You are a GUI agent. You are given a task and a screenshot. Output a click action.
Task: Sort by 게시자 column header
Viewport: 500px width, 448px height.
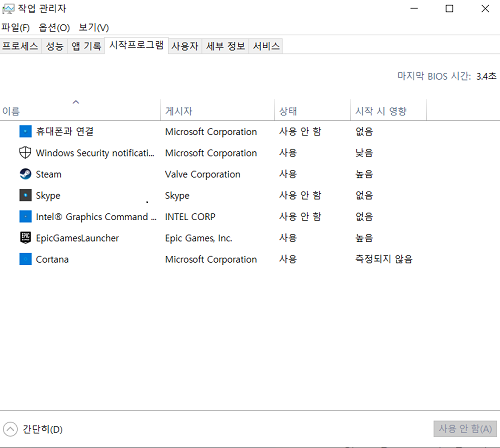pyautogui.click(x=217, y=109)
